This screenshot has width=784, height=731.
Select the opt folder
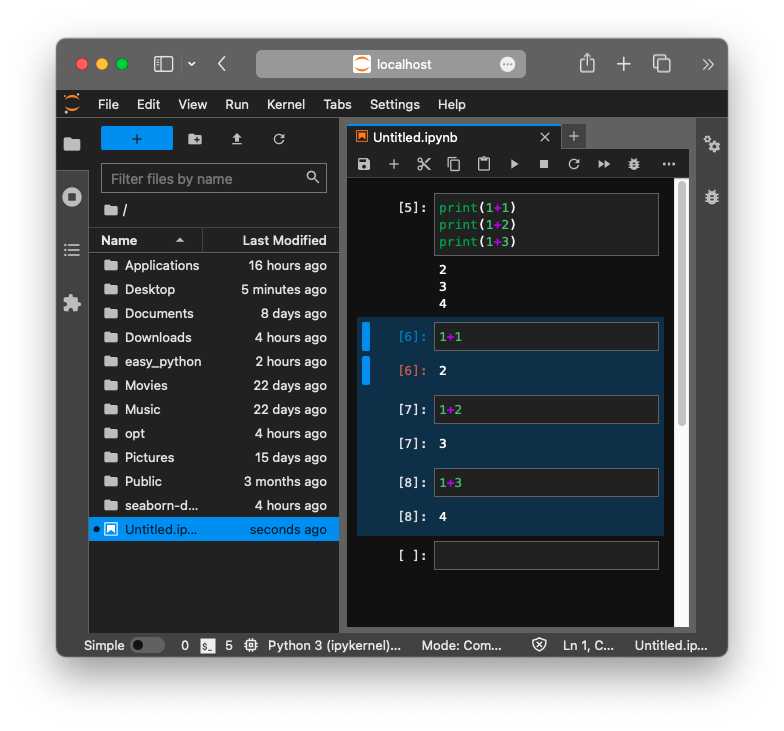[214, 434]
